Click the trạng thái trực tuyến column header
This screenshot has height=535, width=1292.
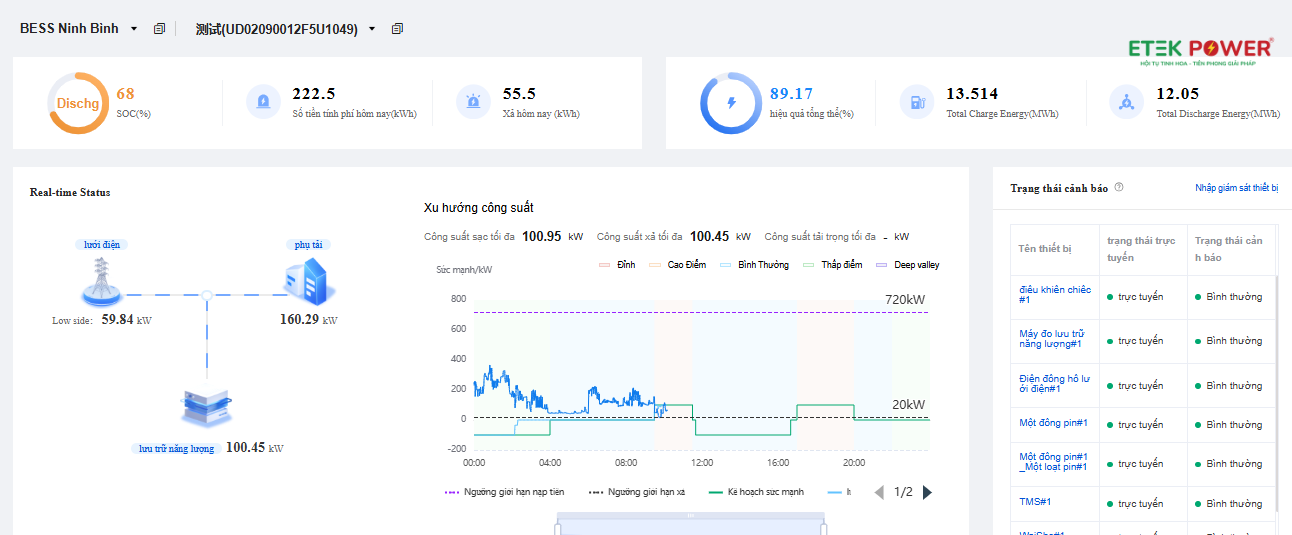[x=1141, y=249]
